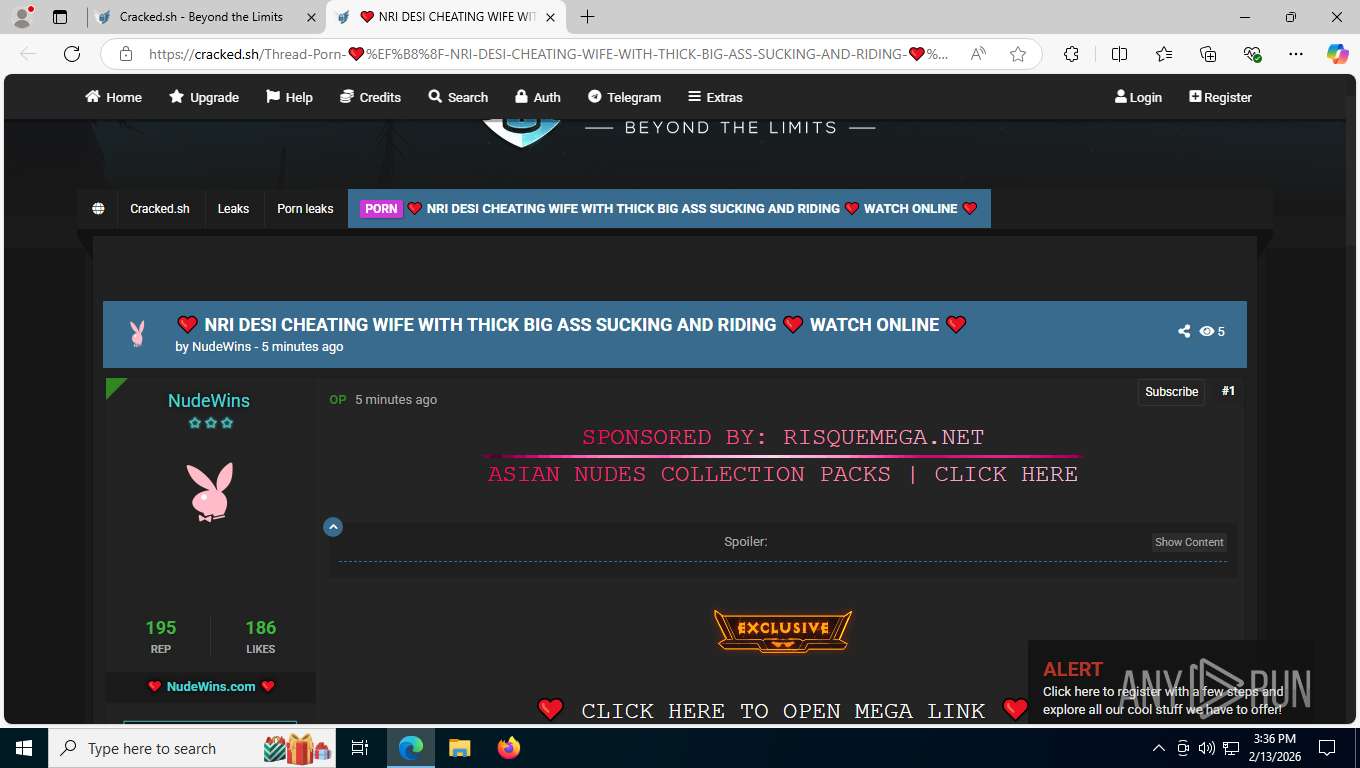This screenshot has height=768, width=1360.
Task: Close the Cracked.sh Beyond the Limits tab
Action: click(311, 17)
